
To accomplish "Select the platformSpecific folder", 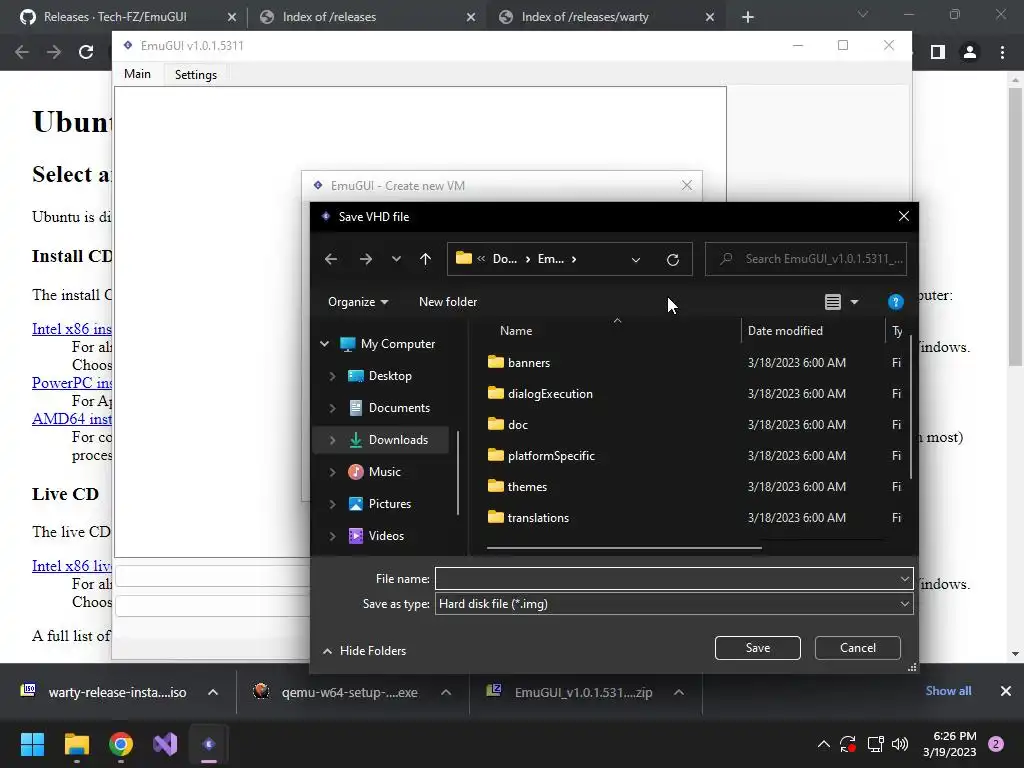I will pos(551,456).
